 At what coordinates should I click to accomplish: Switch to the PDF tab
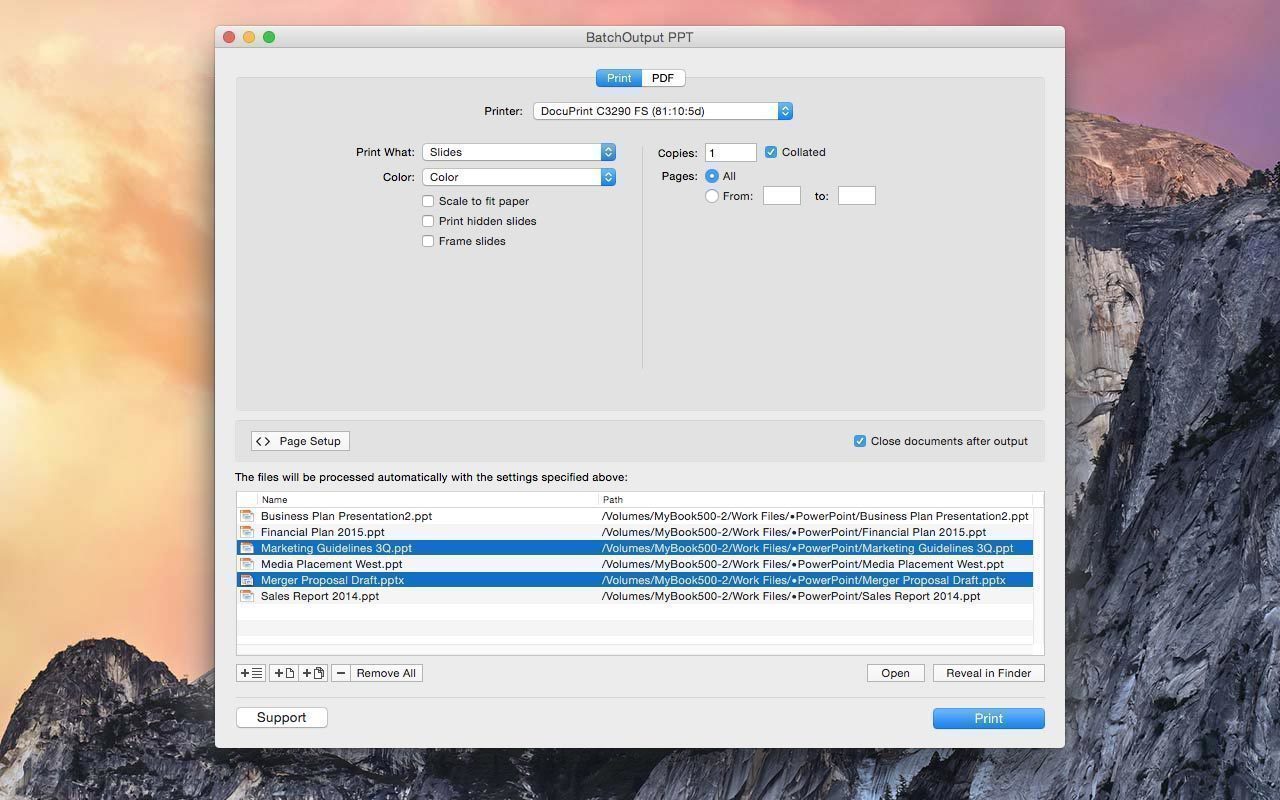pyautogui.click(x=663, y=78)
